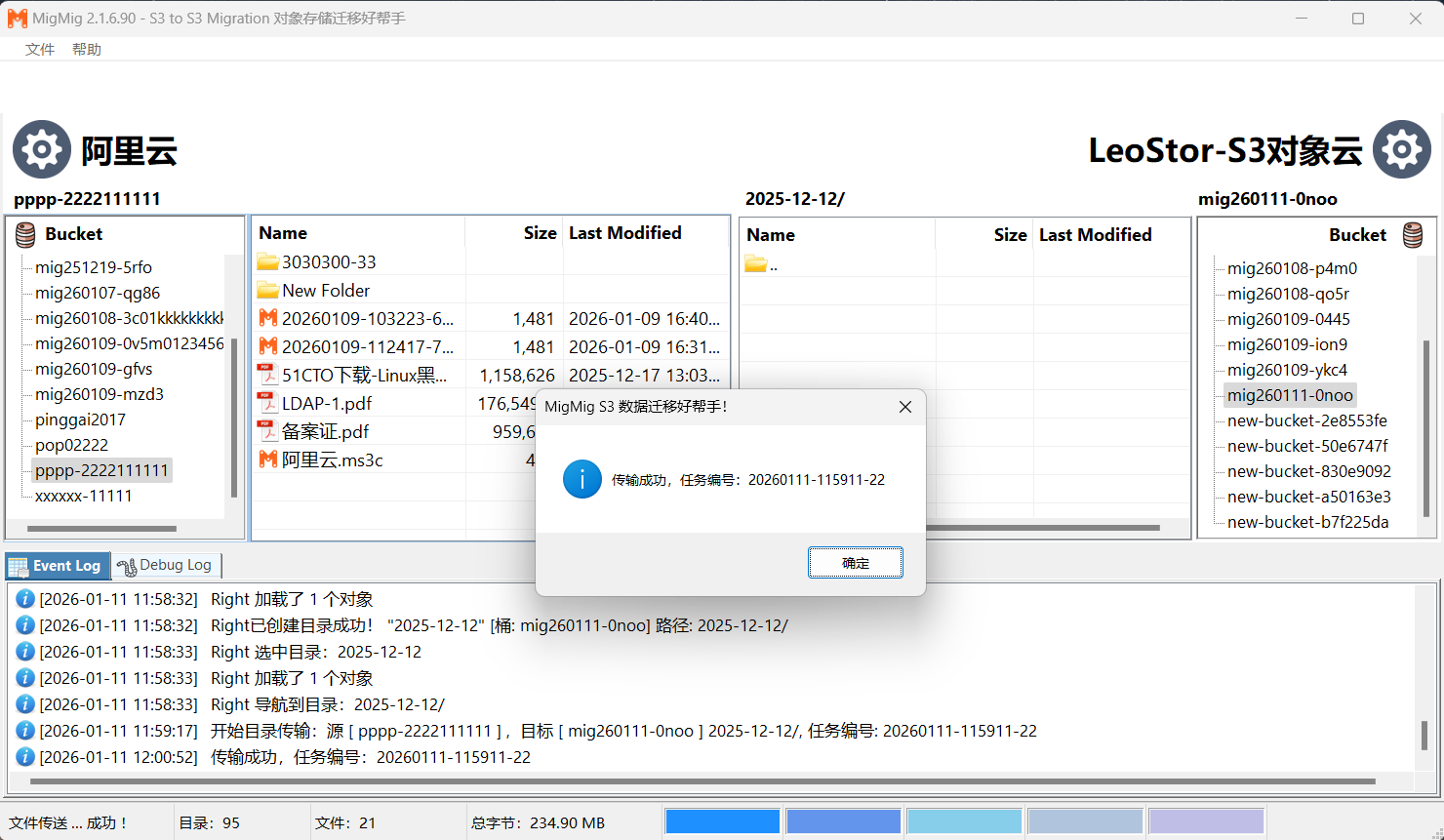This screenshot has width=1444, height=840.
Task: Switch to the Event Log tab
Action: pos(58,566)
